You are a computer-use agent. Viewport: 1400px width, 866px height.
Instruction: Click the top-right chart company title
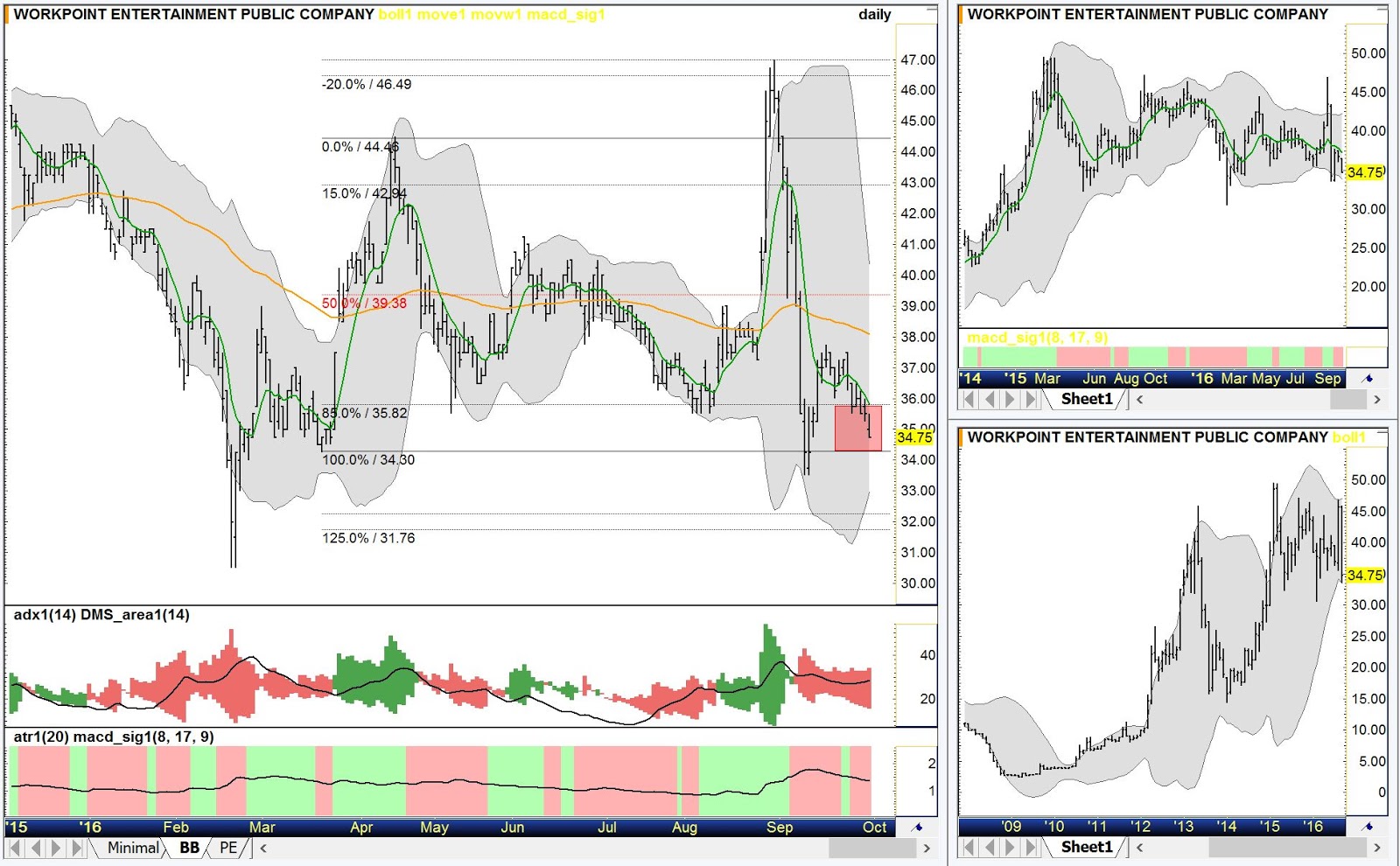(1147, 15)
